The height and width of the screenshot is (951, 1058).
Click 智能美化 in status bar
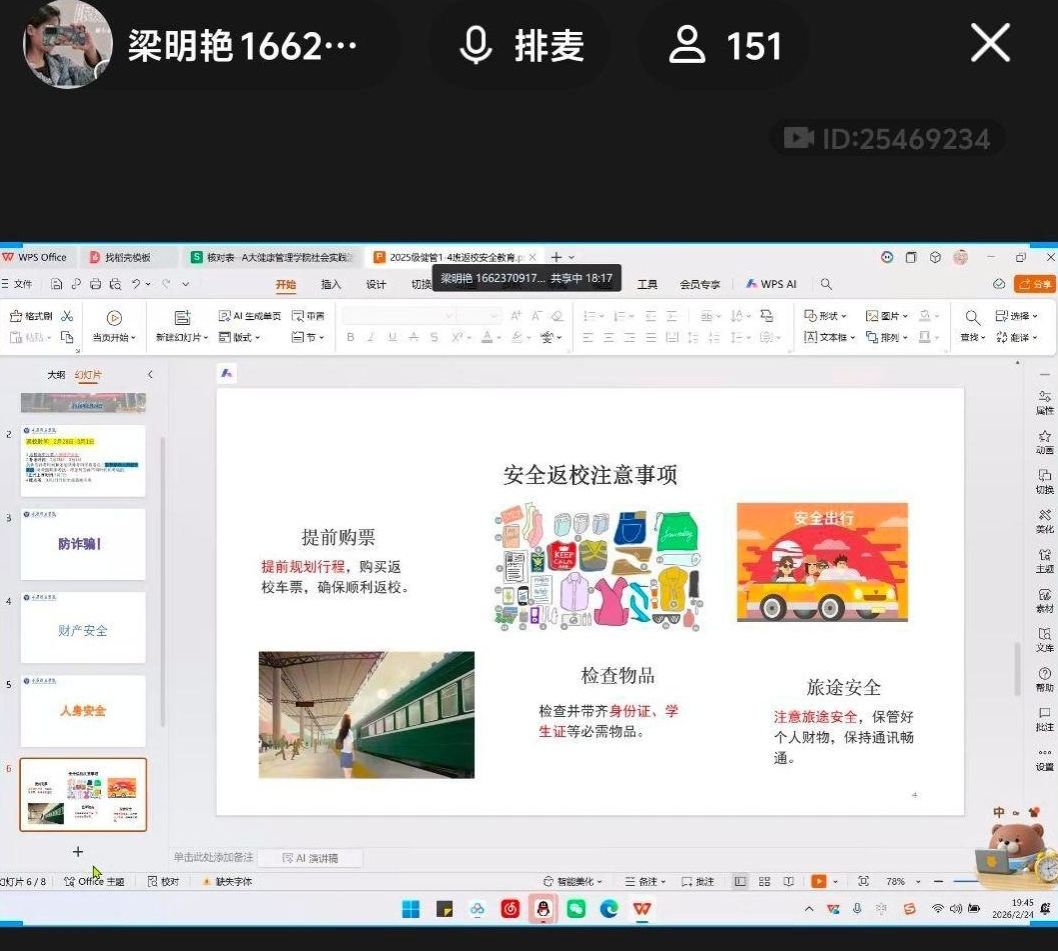[x=572, y=881]
